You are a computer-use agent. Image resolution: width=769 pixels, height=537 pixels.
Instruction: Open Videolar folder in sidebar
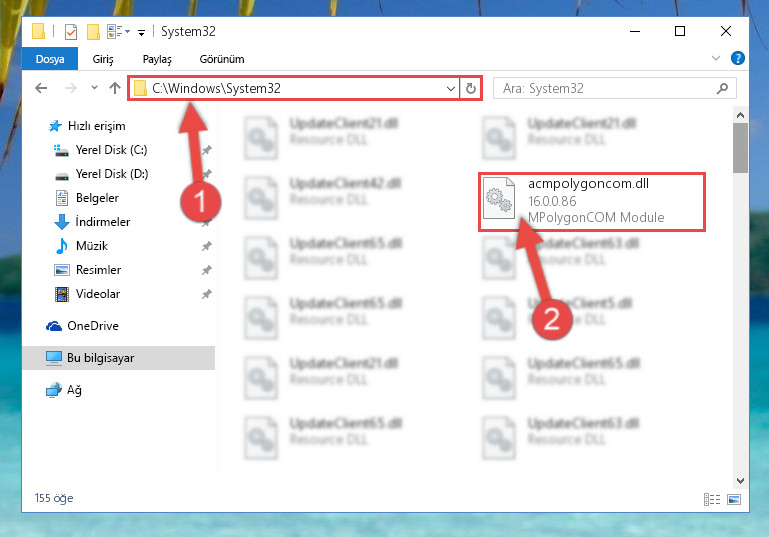click(87, 294)
